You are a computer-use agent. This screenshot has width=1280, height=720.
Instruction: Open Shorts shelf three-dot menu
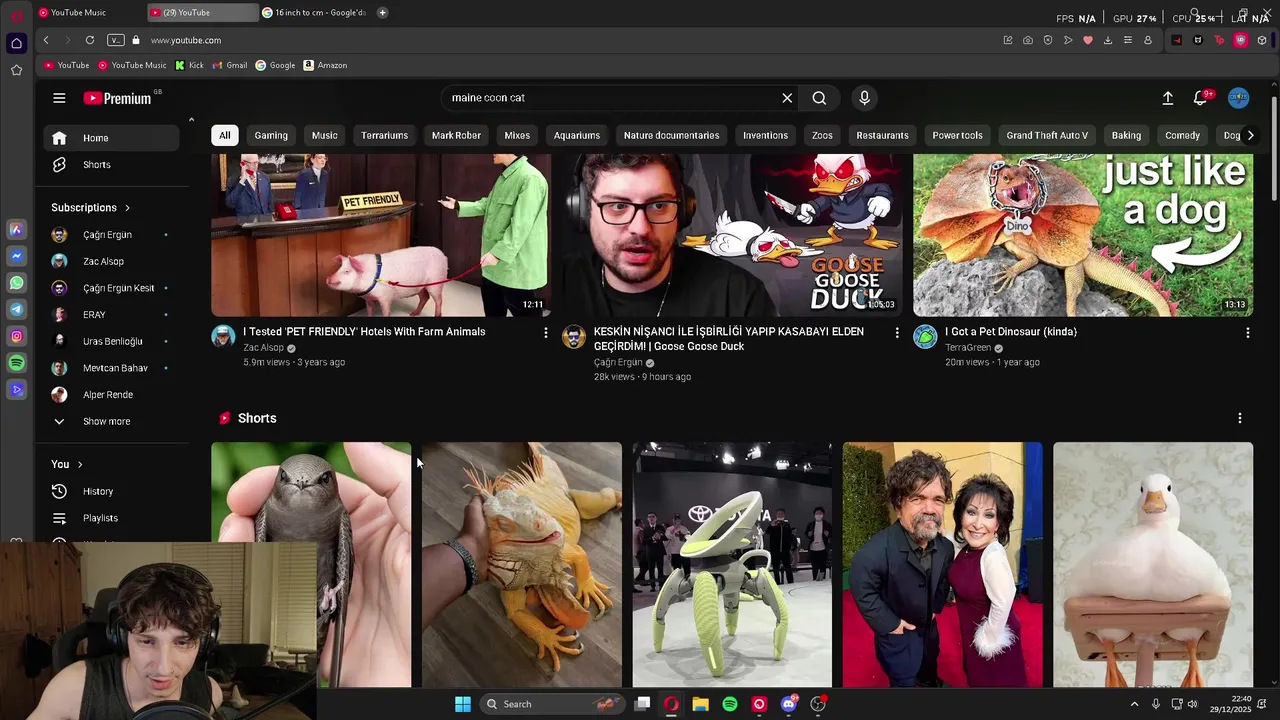(x=1239, y=418)
